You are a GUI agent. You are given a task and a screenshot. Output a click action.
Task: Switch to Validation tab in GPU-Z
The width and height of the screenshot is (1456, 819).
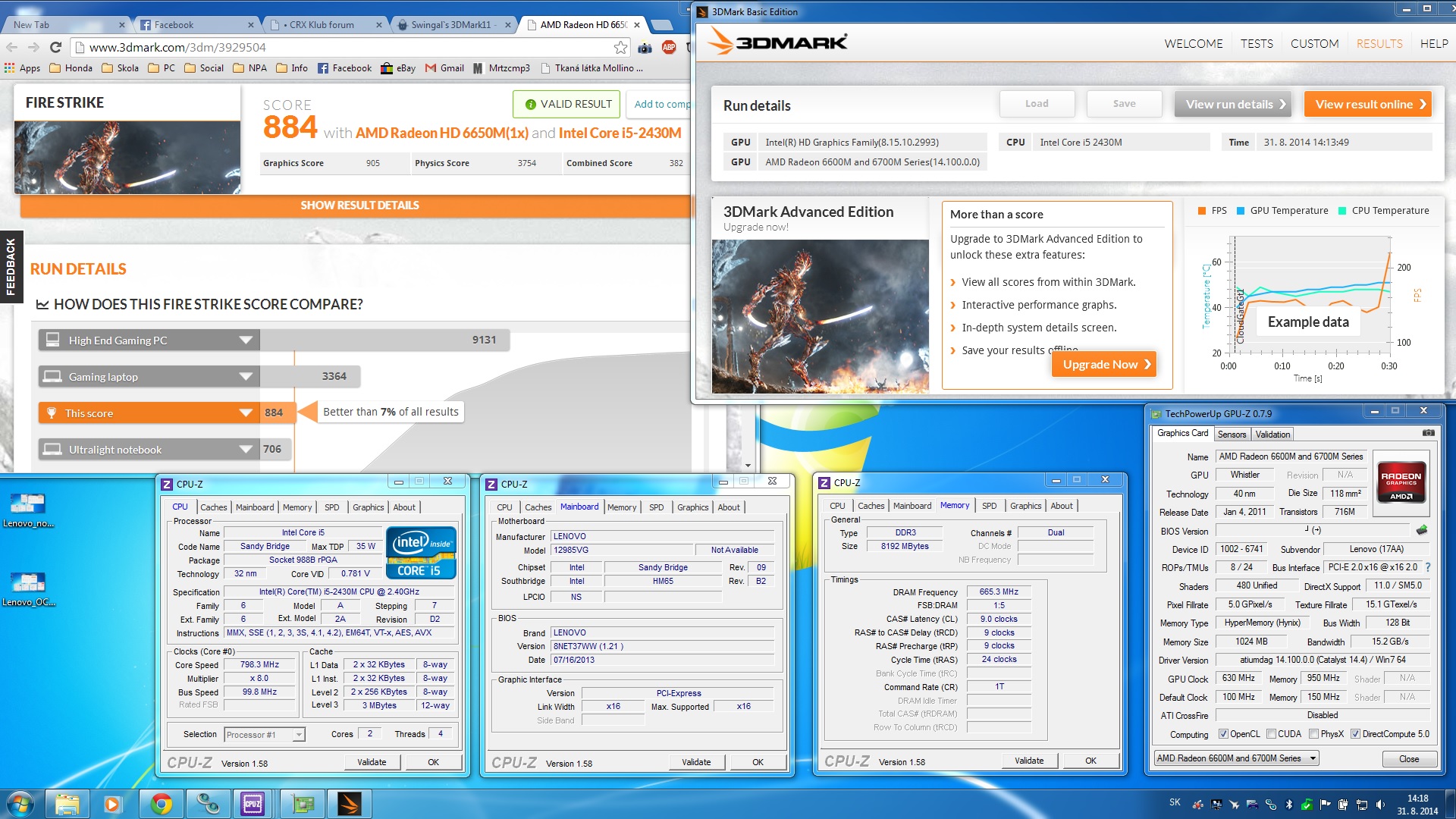(1272, 435)
